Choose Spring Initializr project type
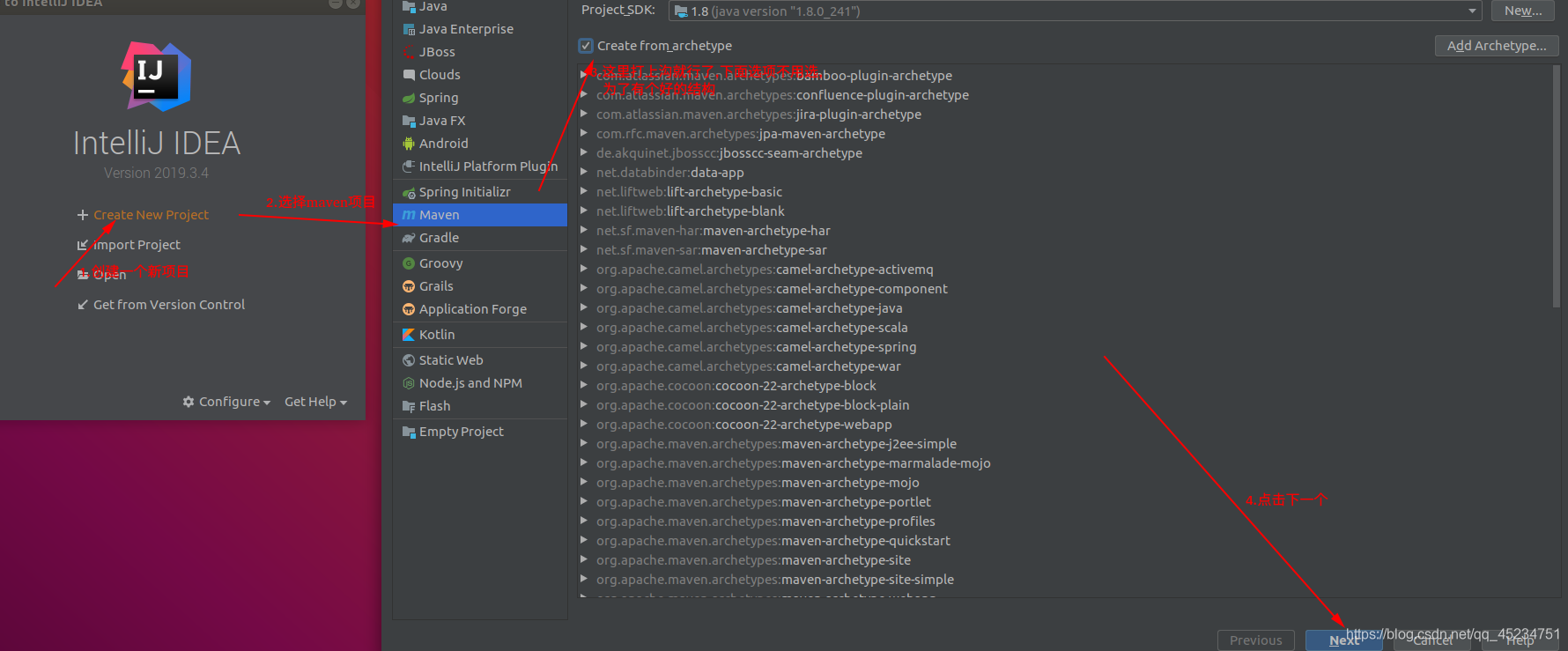Image resolution: width=1568 pixels, height=651 pixels. pos(479,192)
